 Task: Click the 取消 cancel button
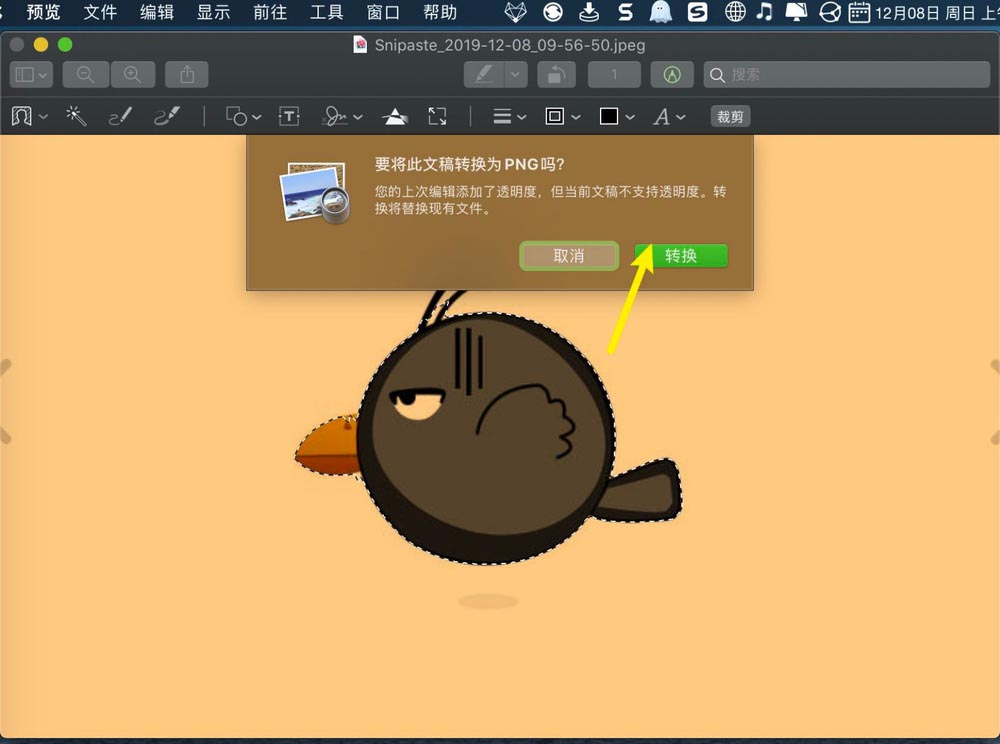click(x=569, y=256)
